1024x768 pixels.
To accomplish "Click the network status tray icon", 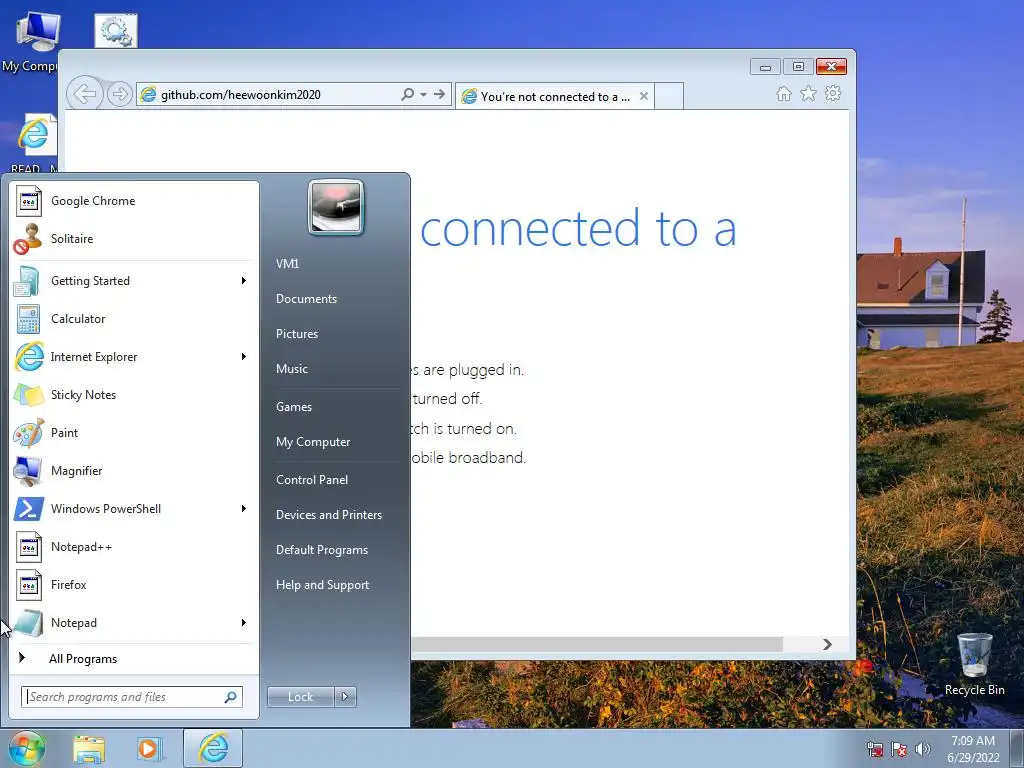I will 874,749.
